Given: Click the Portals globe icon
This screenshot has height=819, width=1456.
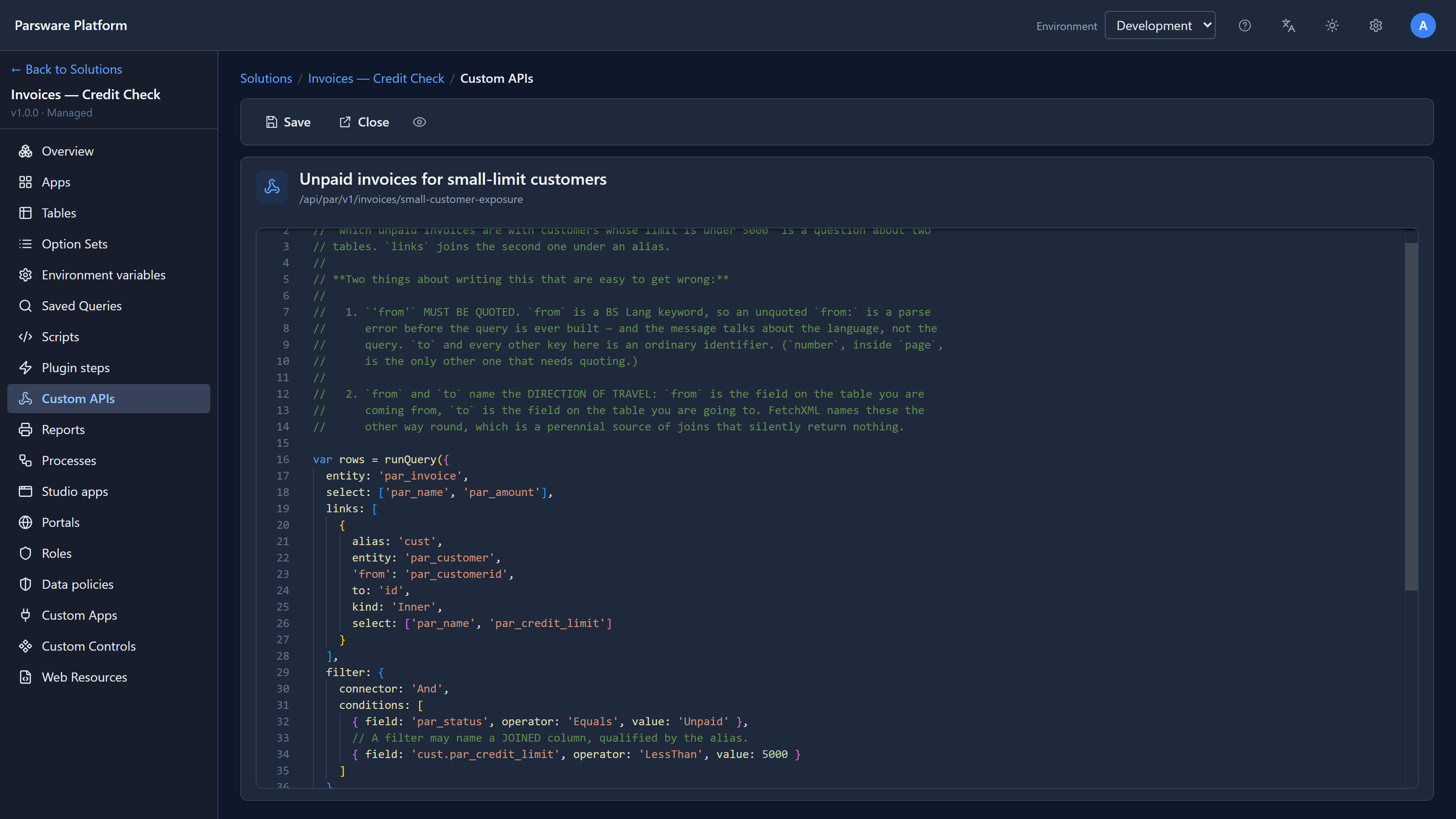Looking at the screenshot, I should [x=25, y=523].
